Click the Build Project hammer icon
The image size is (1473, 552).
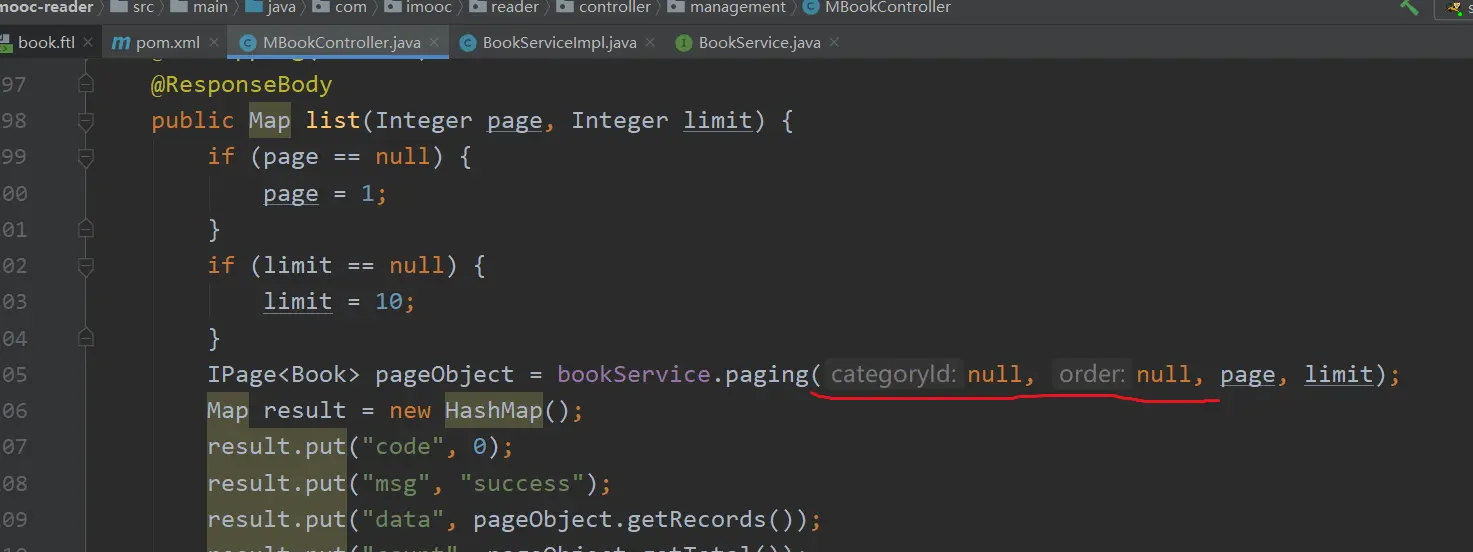[x=1410, y=7]
